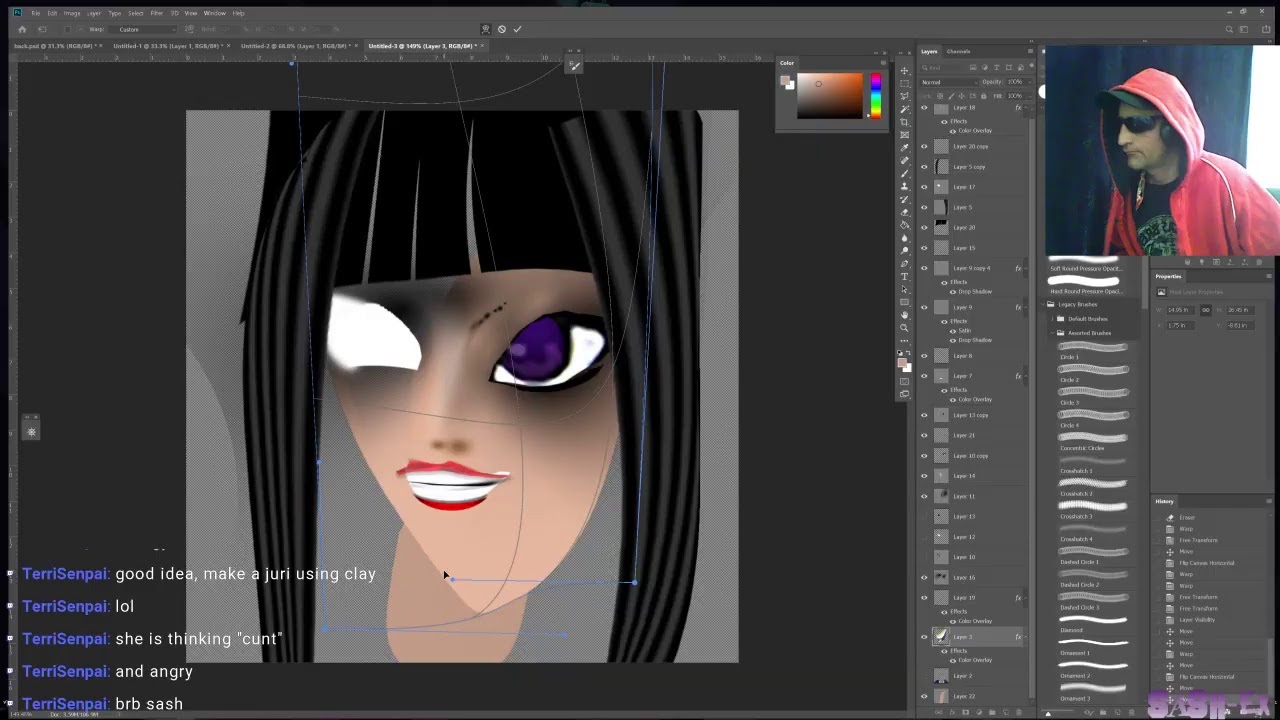Go to Eraser history state
The image size is (1280, 720).
click(1187, 518)
